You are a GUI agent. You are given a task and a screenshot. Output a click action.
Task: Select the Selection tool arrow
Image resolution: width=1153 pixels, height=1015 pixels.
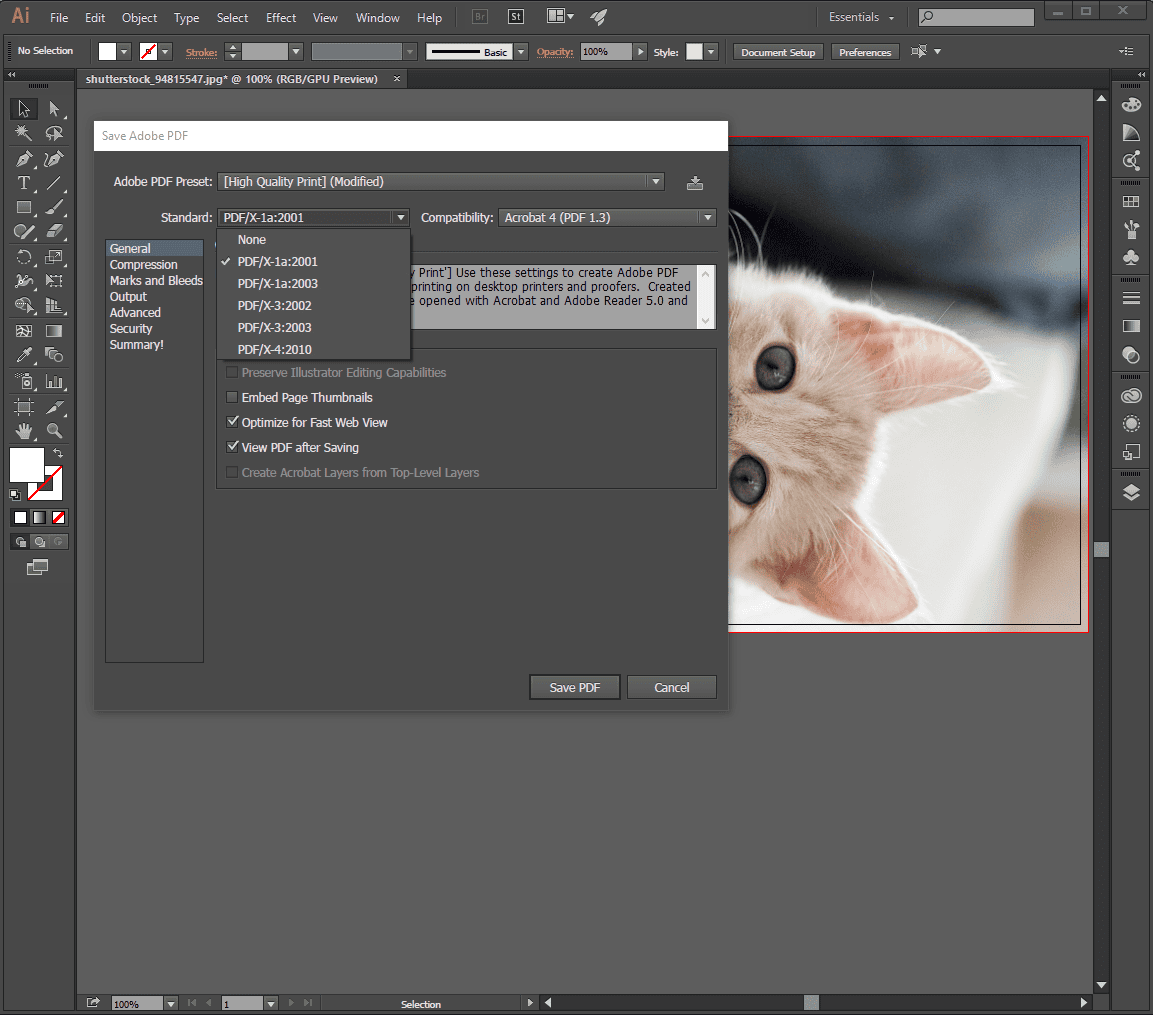tap(24, 109)
